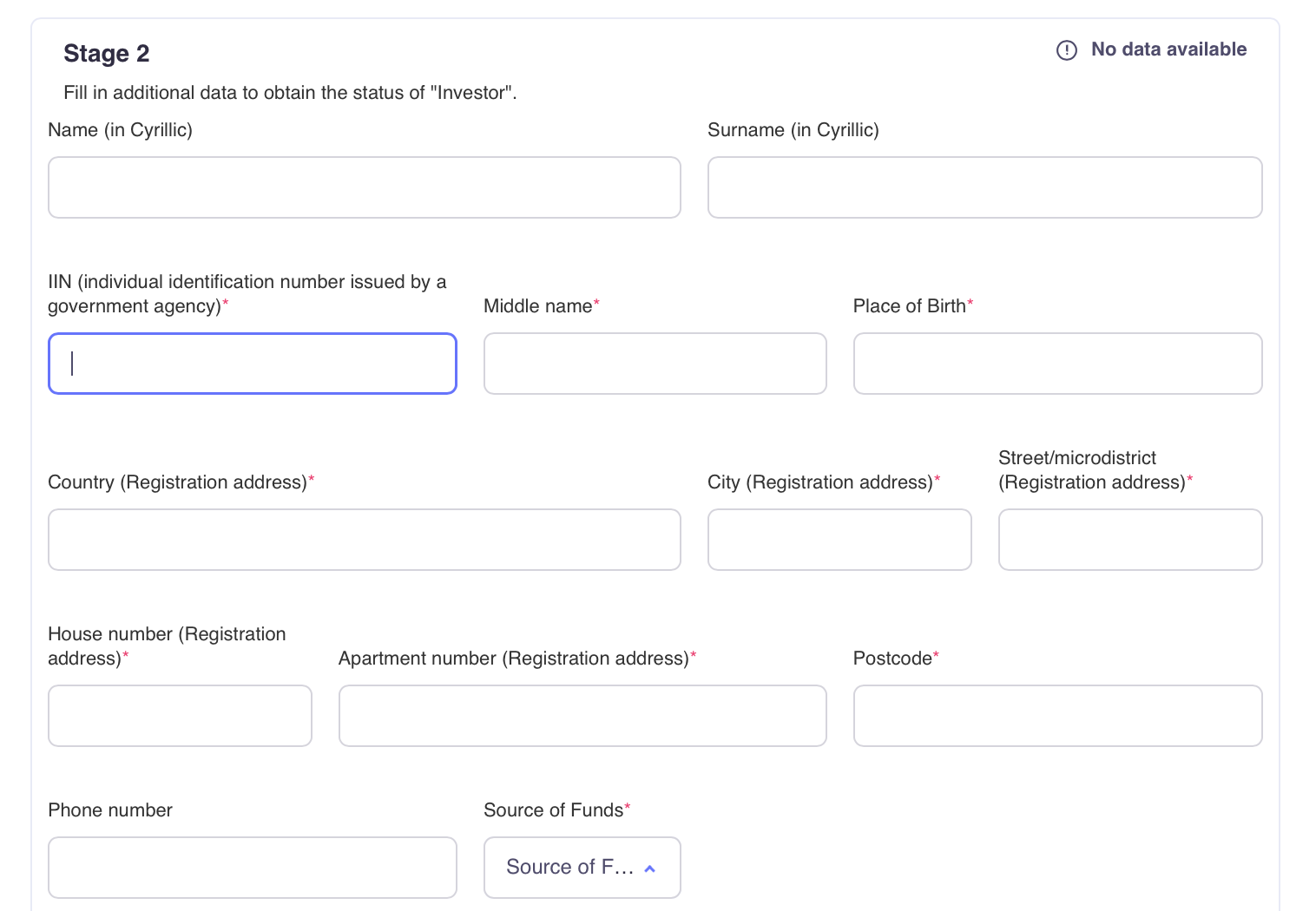Viewport: 1316px width, 911px height.
Task: Select the IIN identification number field
Action: [252, 364]
